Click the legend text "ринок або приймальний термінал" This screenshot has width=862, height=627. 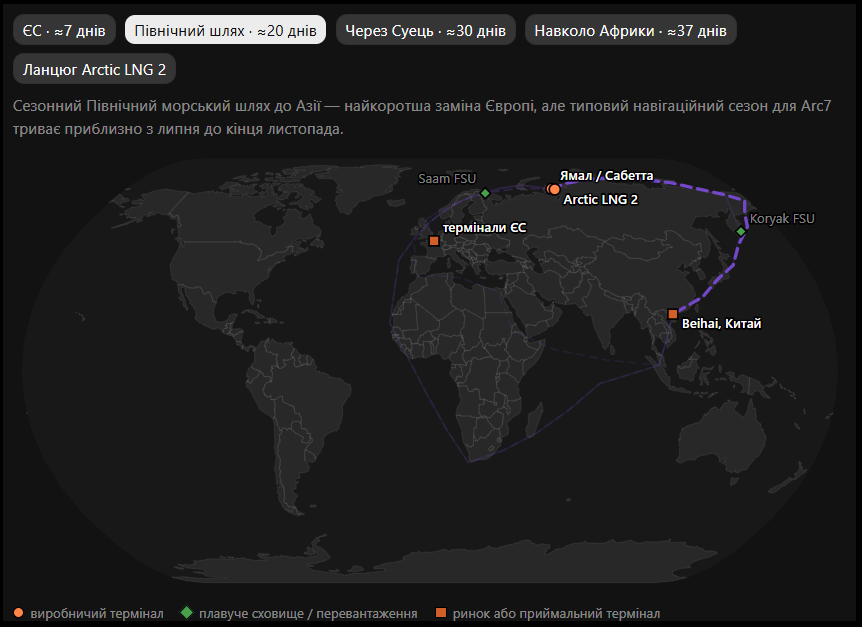point(556,613)
